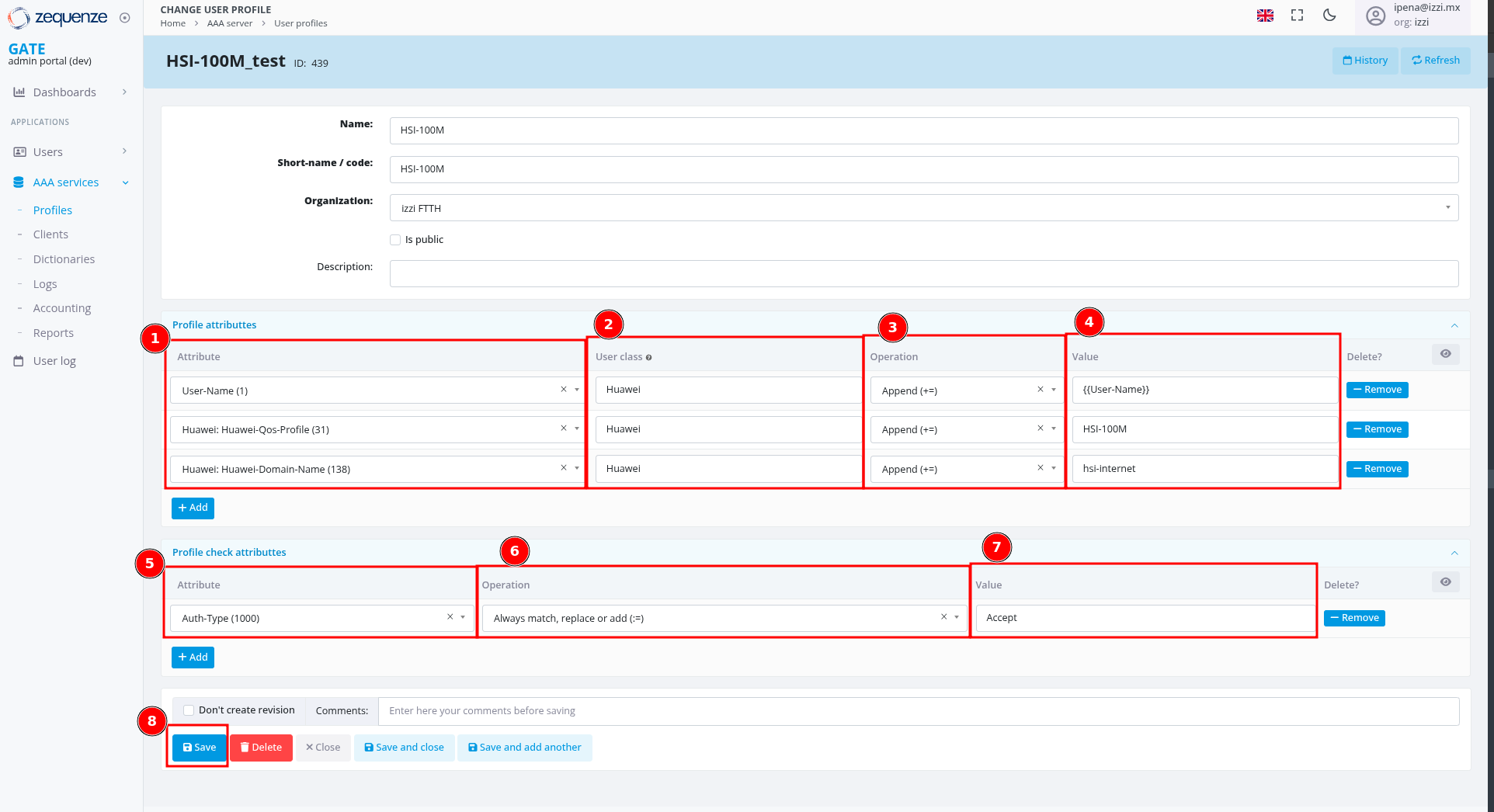
Task: Change language with the UK flag icon
Action: [x=1265, y=15]
